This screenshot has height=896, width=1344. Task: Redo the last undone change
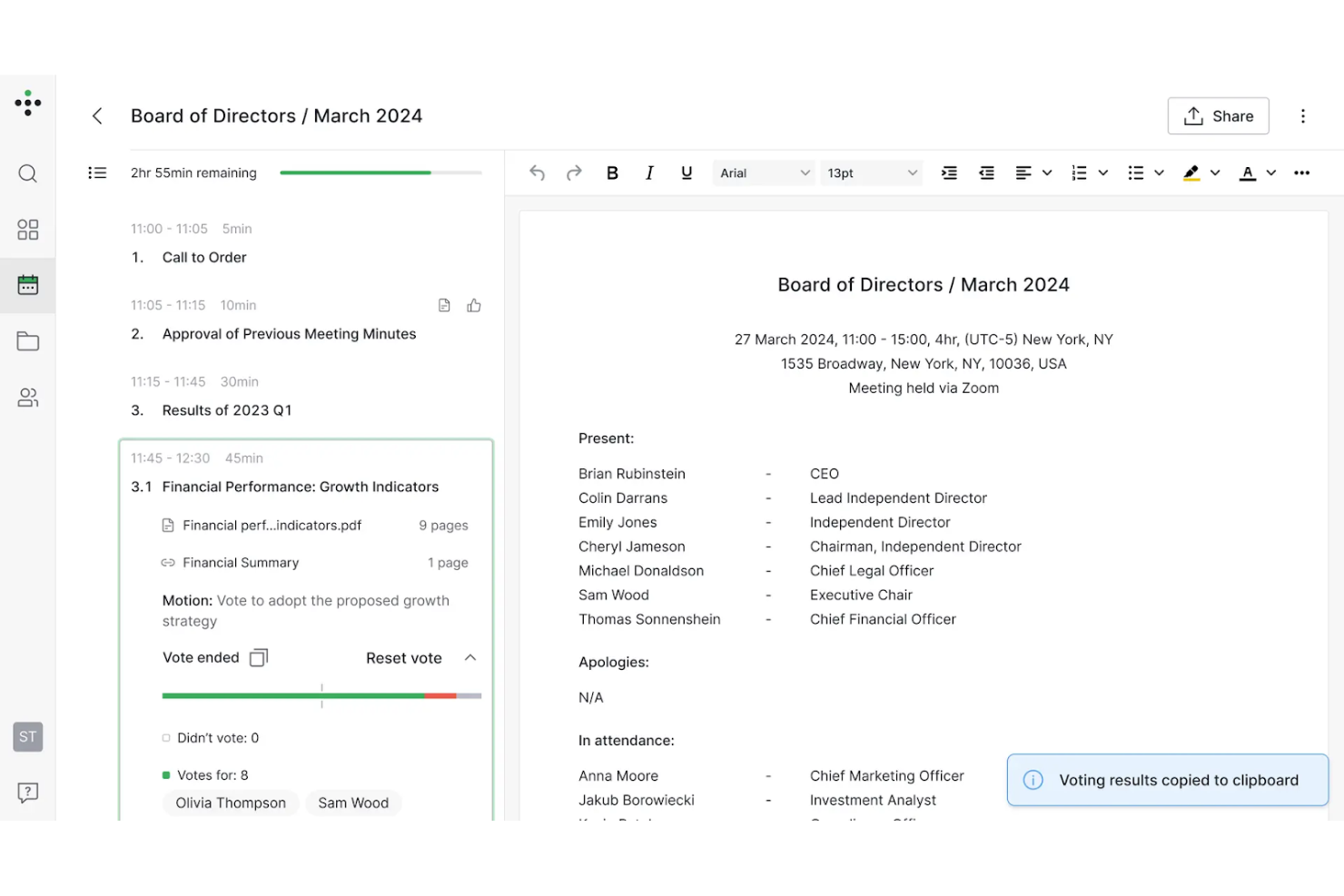(574, 172)
